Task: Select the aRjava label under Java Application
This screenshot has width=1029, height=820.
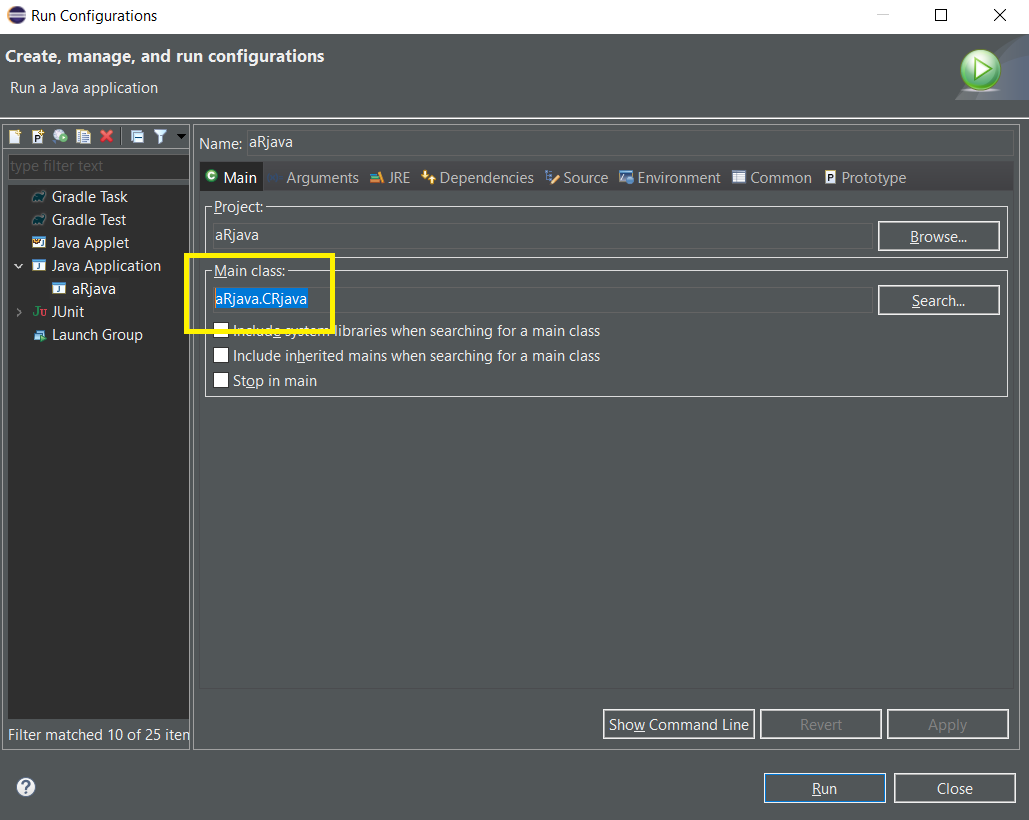Action: (94, 289)
